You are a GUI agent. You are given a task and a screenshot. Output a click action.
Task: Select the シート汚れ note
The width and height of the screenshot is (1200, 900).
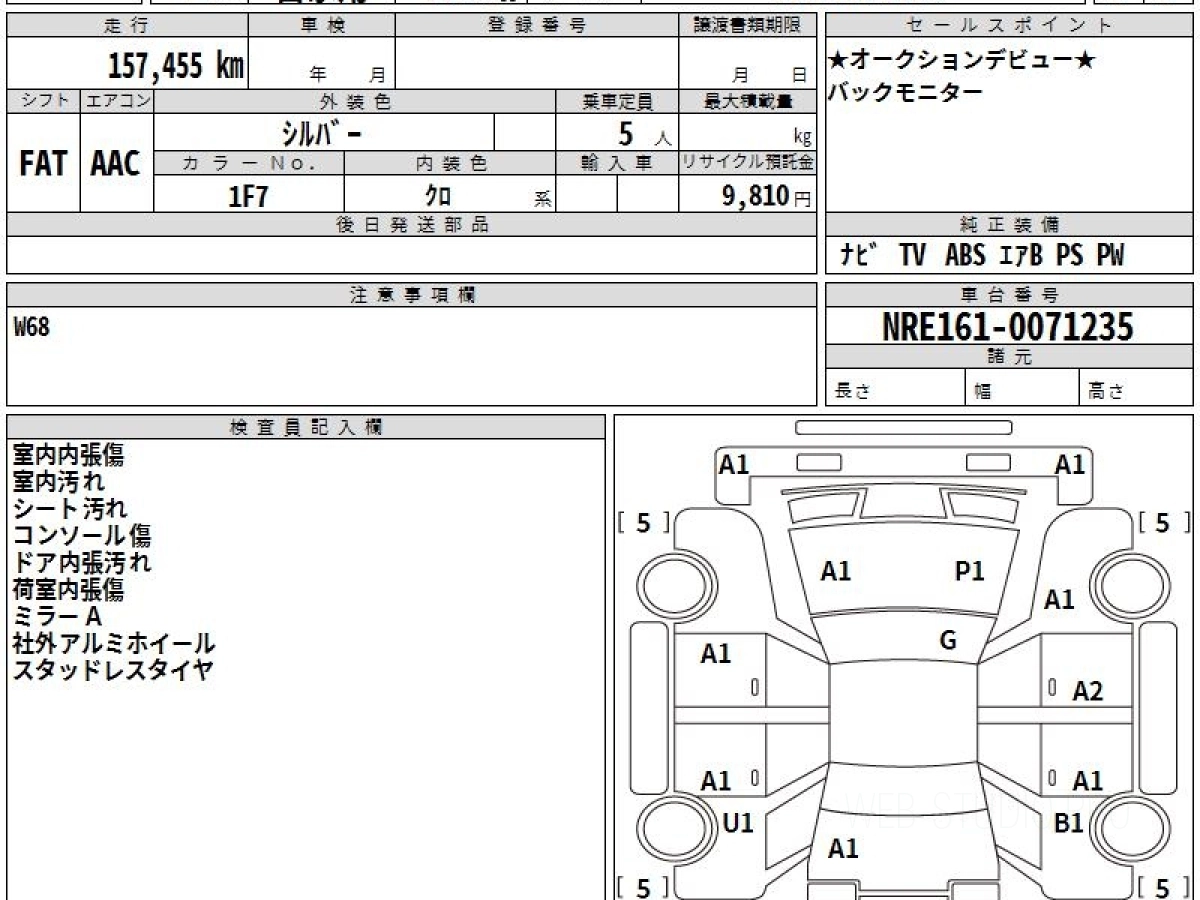(70, 510)
